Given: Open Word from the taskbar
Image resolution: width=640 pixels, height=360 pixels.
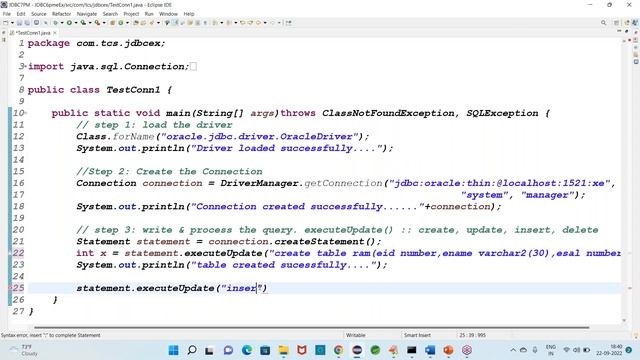Looking at the screenshot, I should pos(430,350).
